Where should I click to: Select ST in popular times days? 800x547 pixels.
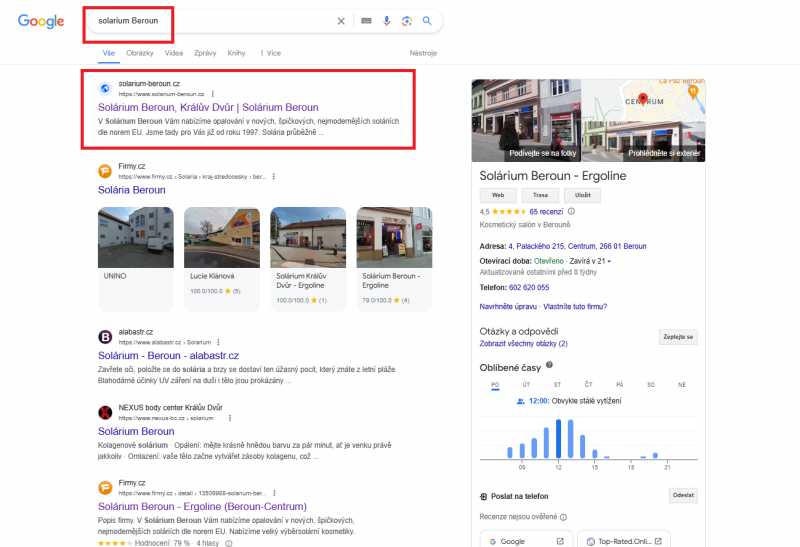click(557, 385)
